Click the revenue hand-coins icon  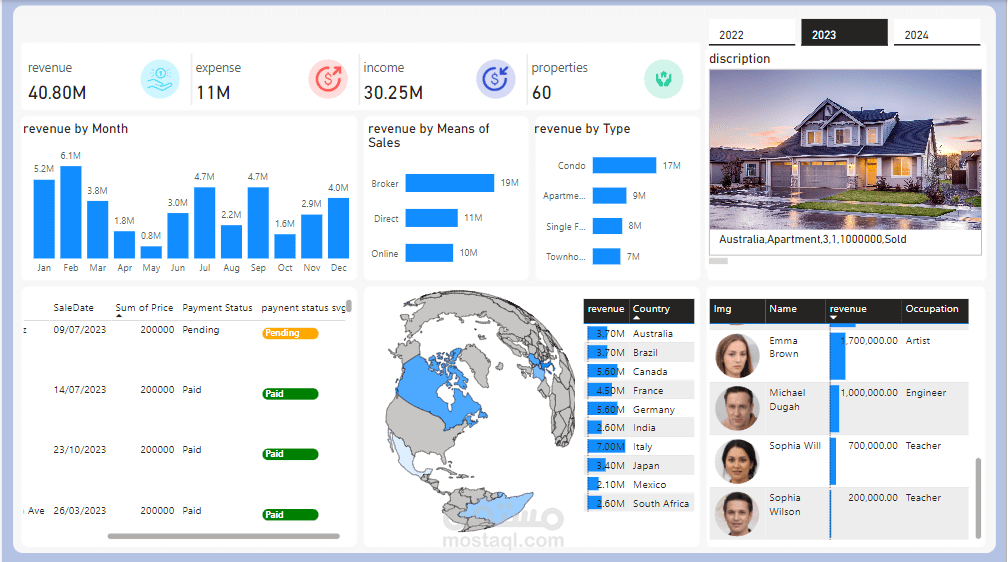[x=159, y=79]
